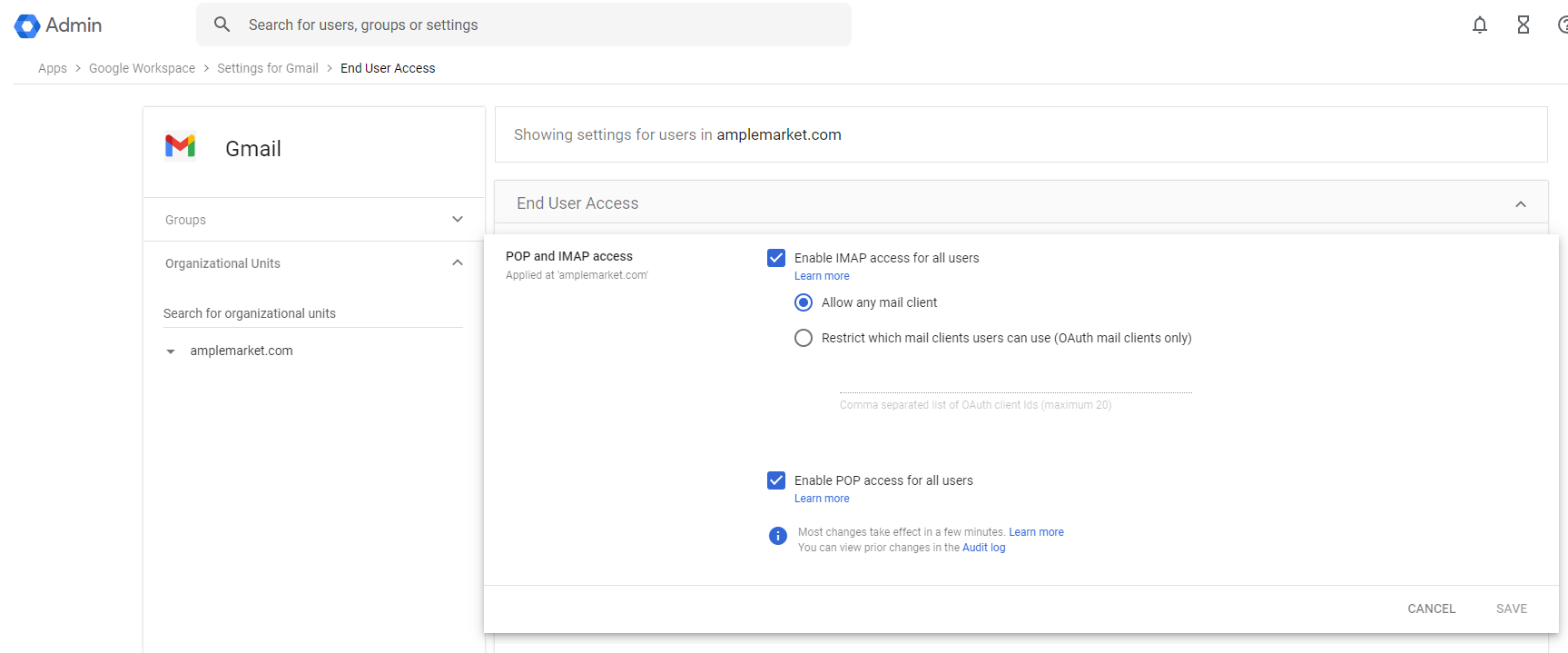Navigate to Settings for Gmail breadcrumb

pos(267,68)
